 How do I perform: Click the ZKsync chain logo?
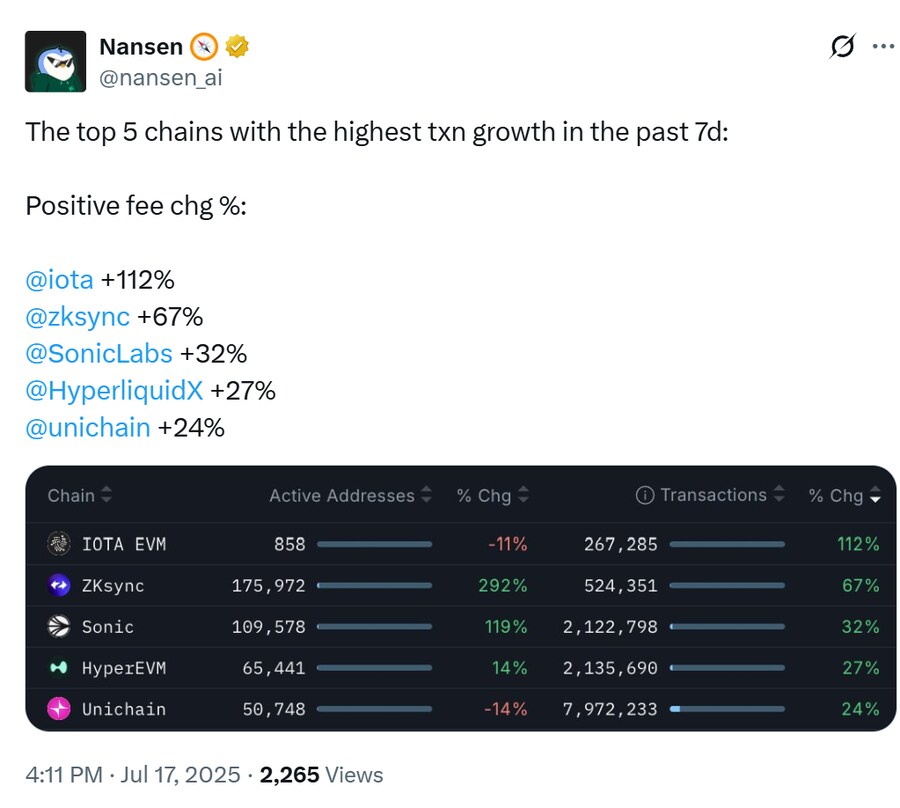point(60,585)
